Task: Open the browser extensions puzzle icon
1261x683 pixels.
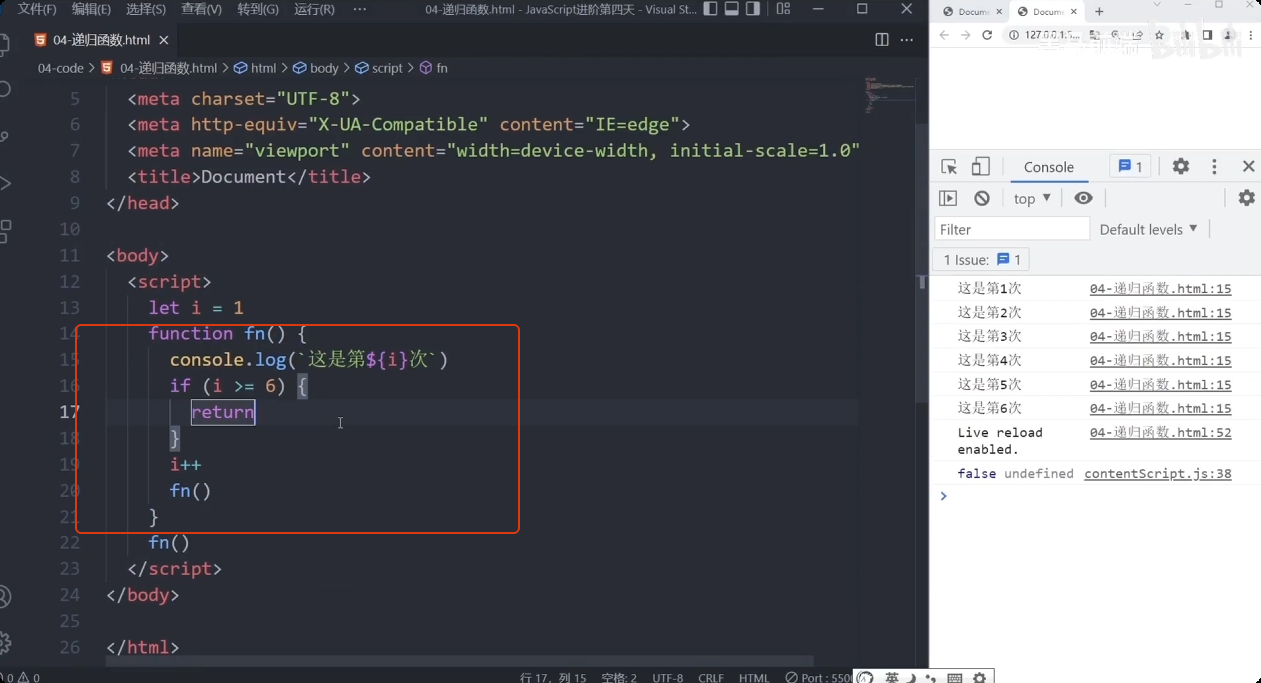Action: click(x=1186, y=35)
